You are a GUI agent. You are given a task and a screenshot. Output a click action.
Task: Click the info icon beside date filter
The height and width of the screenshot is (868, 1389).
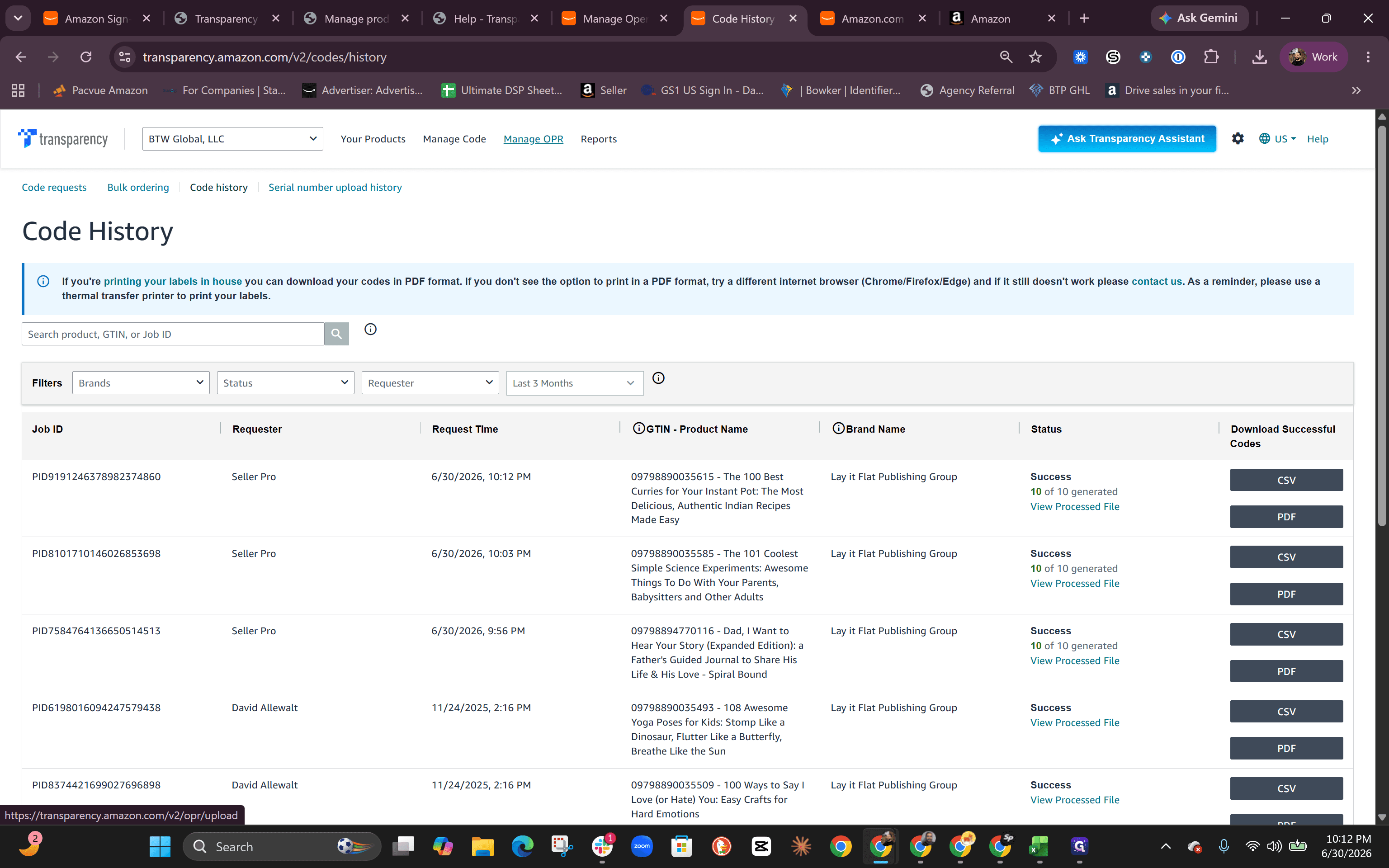coord(658,378)
